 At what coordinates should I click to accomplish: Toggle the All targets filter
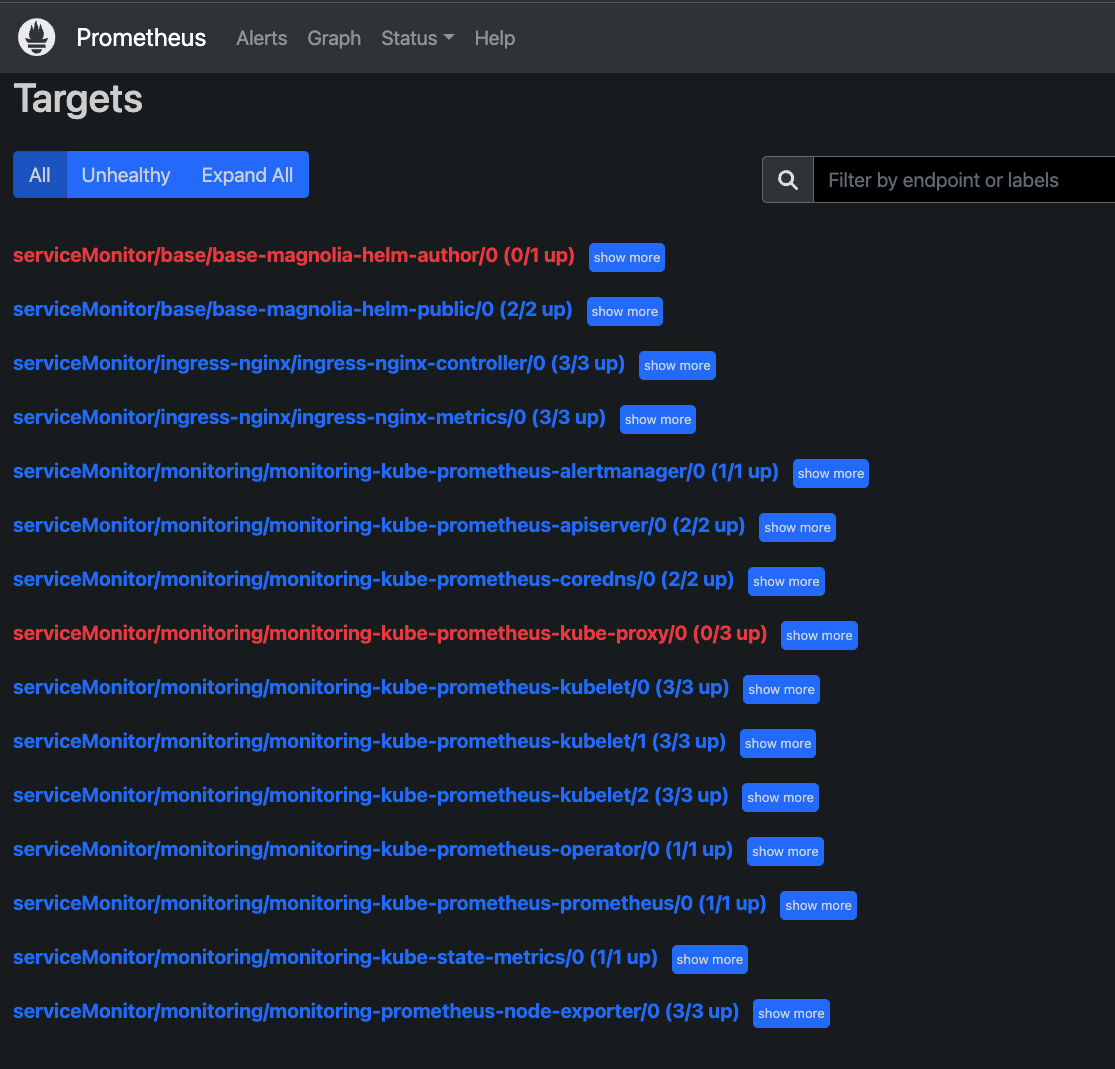click(x=40, y=175)
